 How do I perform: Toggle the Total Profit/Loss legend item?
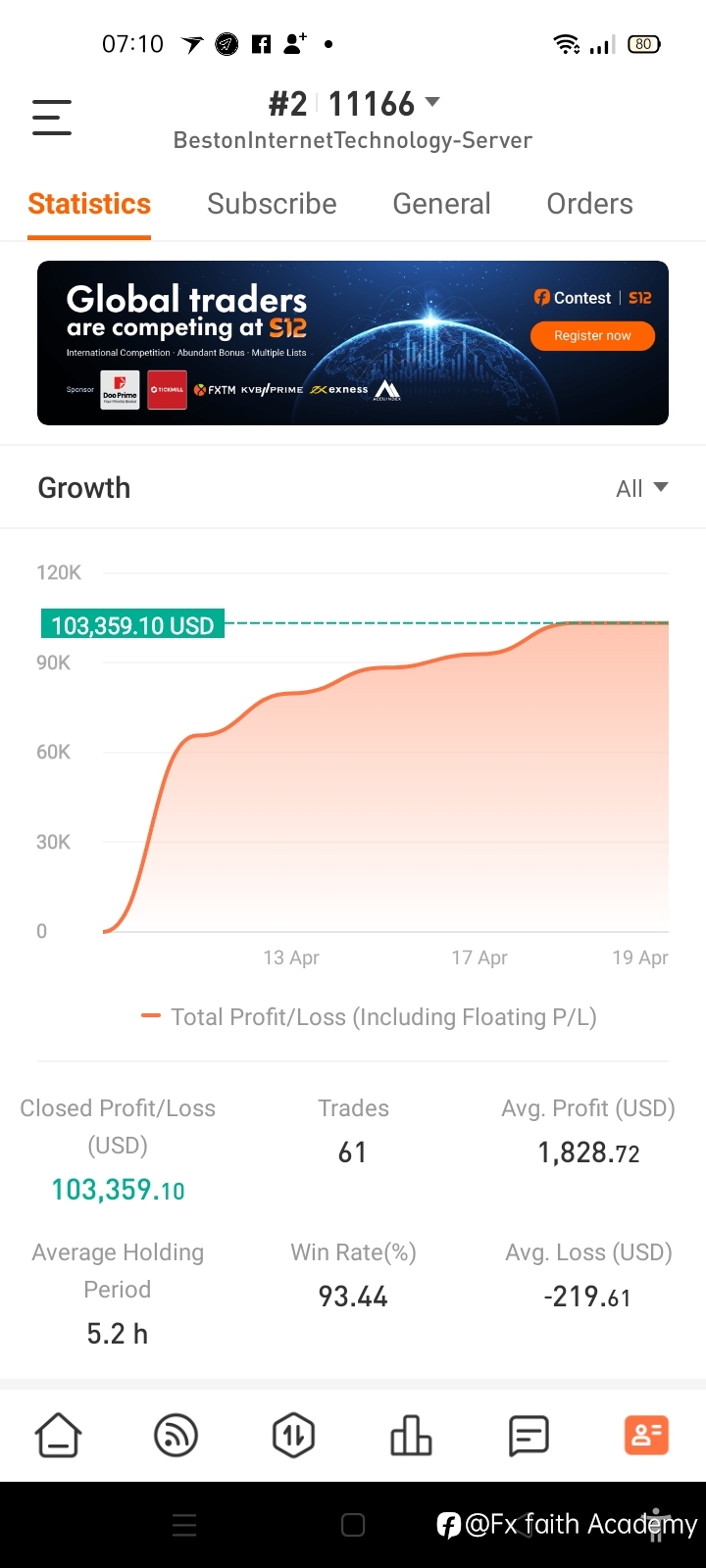pyautogui.click(x=370, y=1017)
